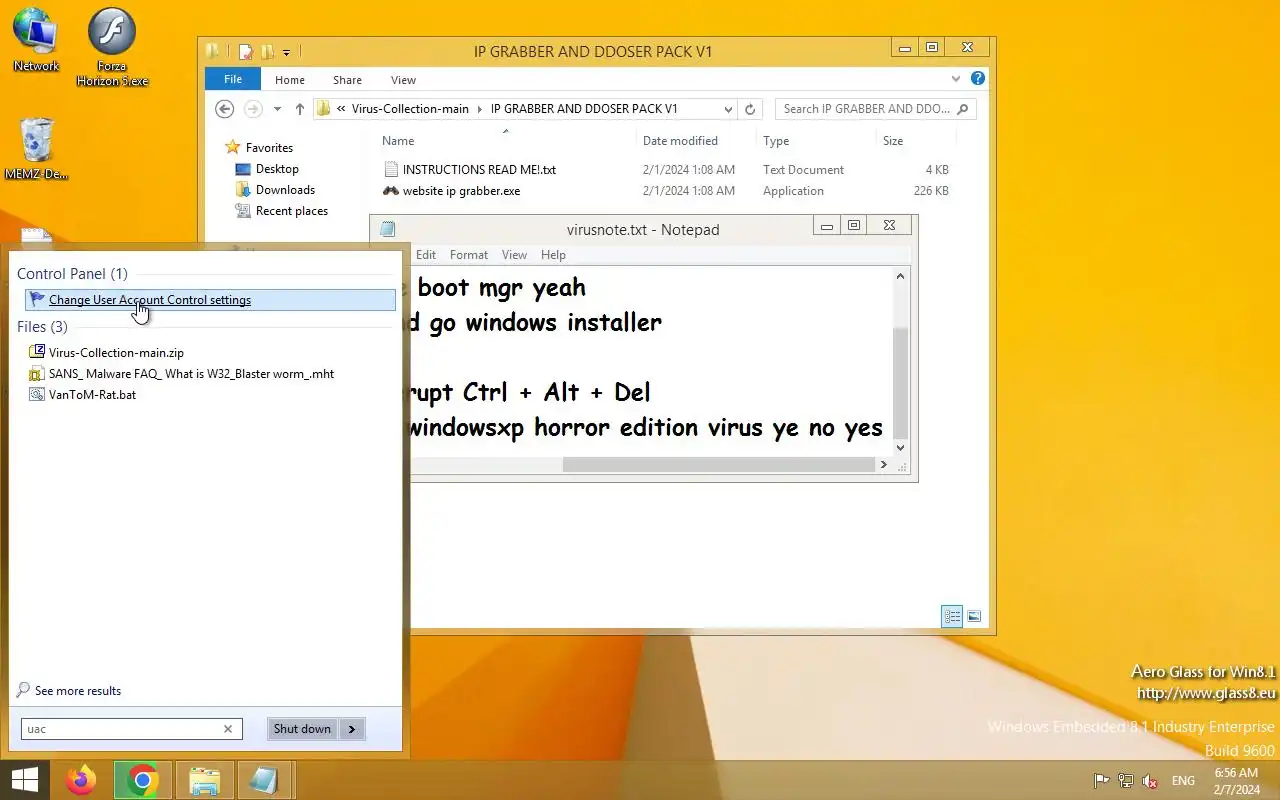1280x800 pixels.
Task: Open recent locations dropdown arrow
Action: [277, 109]
